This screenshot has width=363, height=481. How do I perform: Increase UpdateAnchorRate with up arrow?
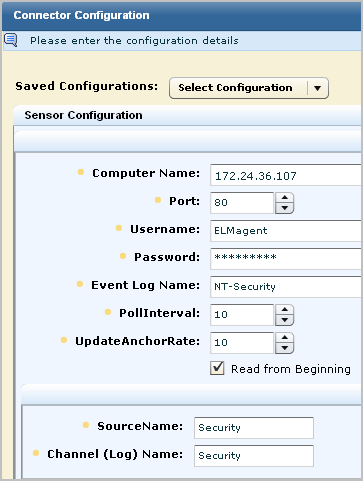coord(284,337)
